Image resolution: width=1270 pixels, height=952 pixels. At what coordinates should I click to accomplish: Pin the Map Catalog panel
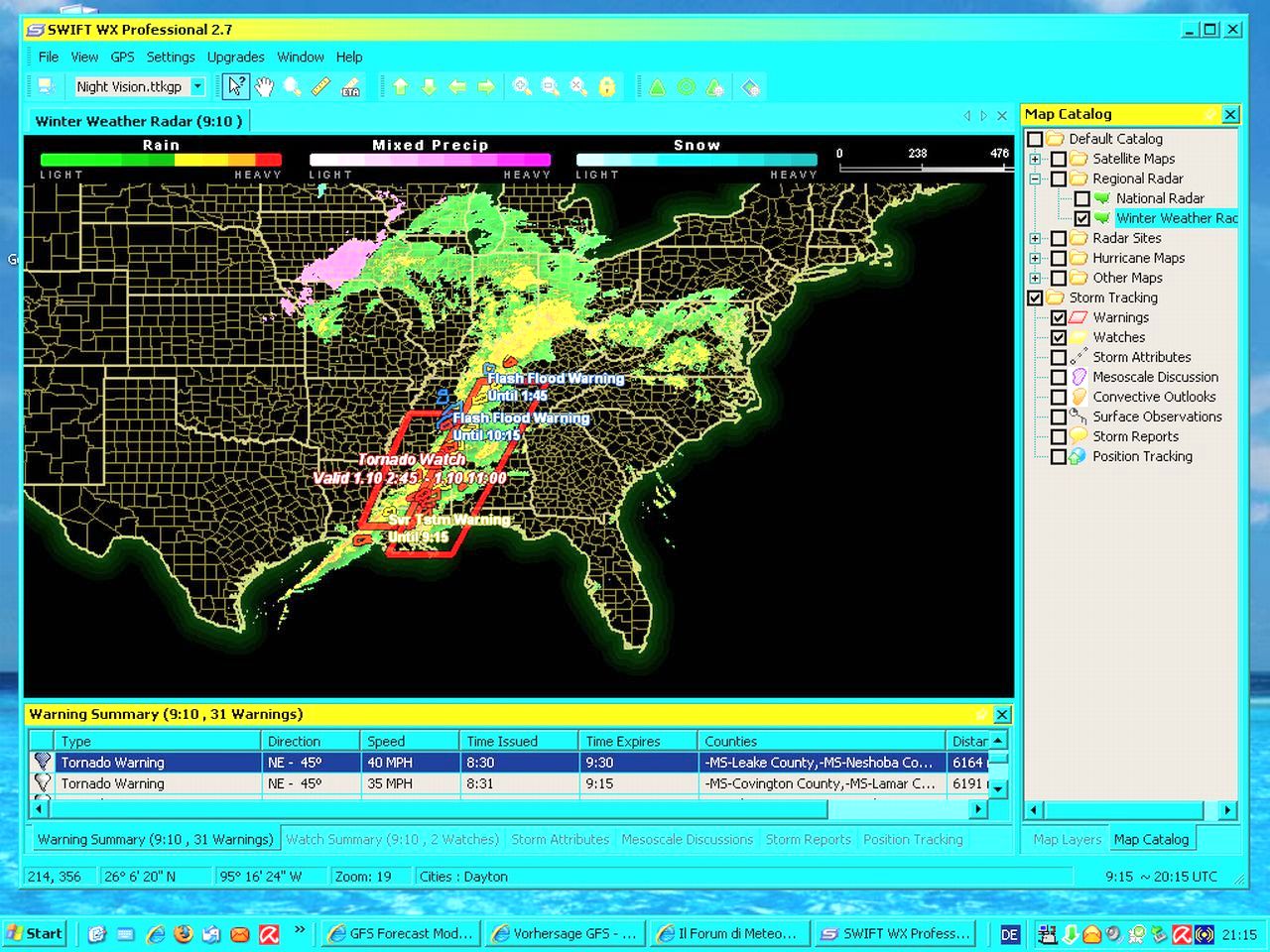1209,114
